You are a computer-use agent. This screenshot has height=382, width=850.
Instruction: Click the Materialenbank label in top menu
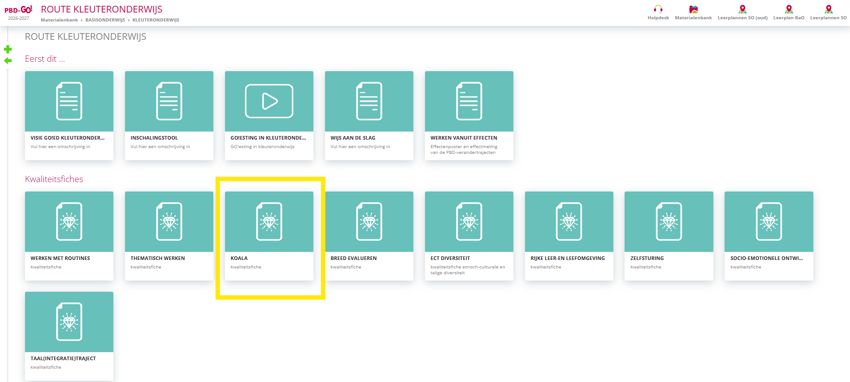coord(693,18)
